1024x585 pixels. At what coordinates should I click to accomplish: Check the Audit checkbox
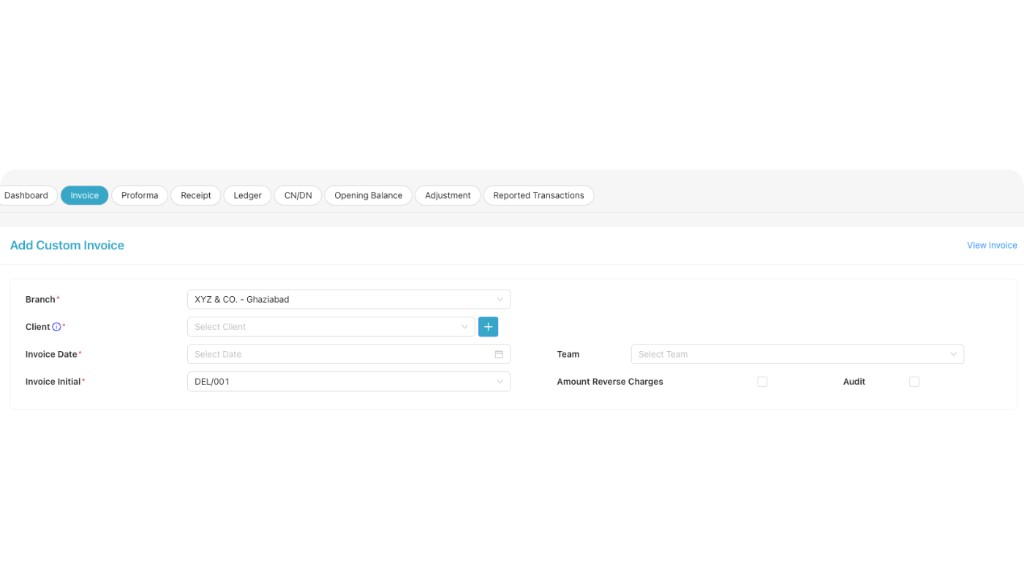click(x=913, y=381)
